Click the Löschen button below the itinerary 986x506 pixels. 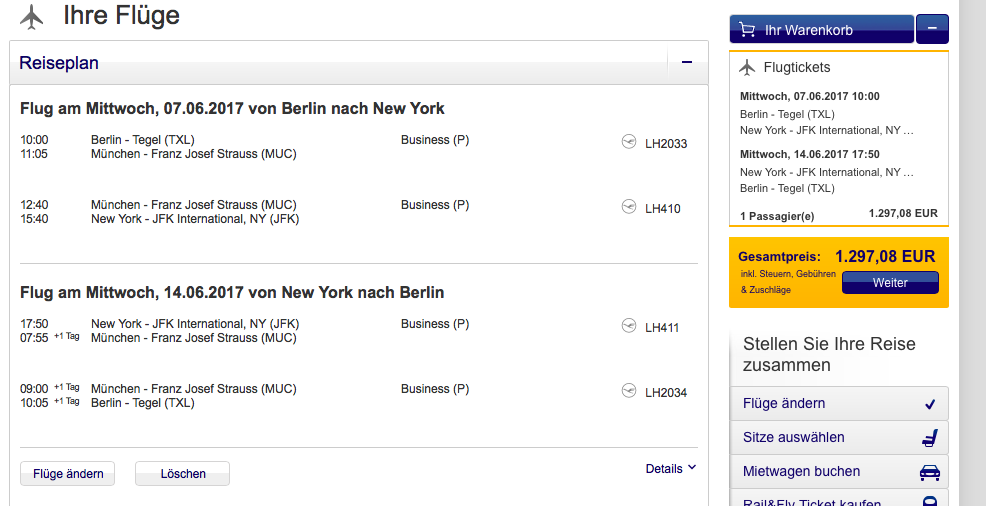[182, 474]
